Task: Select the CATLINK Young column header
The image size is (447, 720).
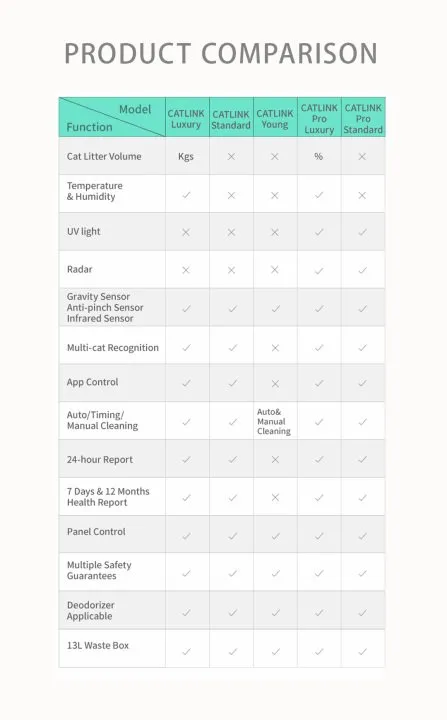Action: click(275, 118)
